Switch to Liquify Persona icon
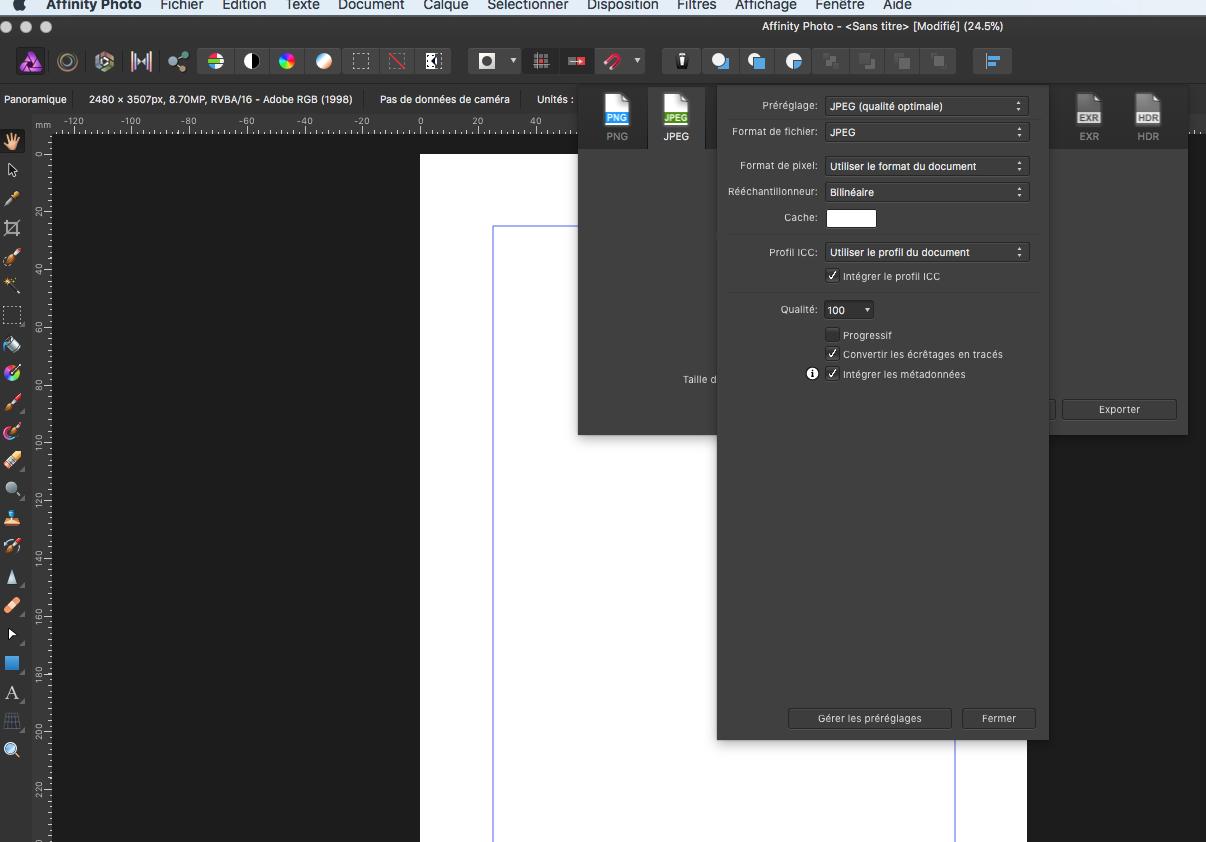This screenshot has width=1206, height=842. 67,61
